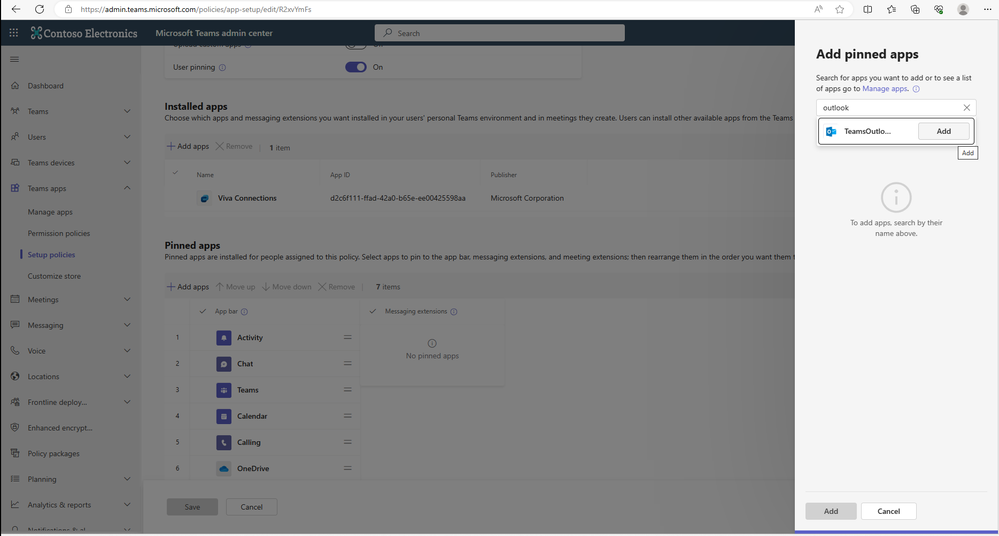Click Microsoft Corporation publisher cell
The image size is (999, 536).
527,198
